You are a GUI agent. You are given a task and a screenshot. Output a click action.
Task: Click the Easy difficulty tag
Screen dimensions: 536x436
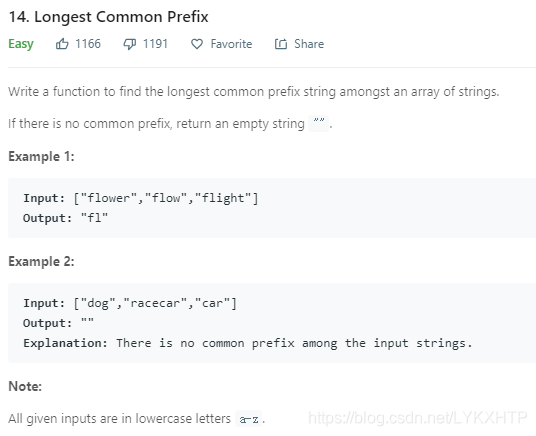coord(21,44)
